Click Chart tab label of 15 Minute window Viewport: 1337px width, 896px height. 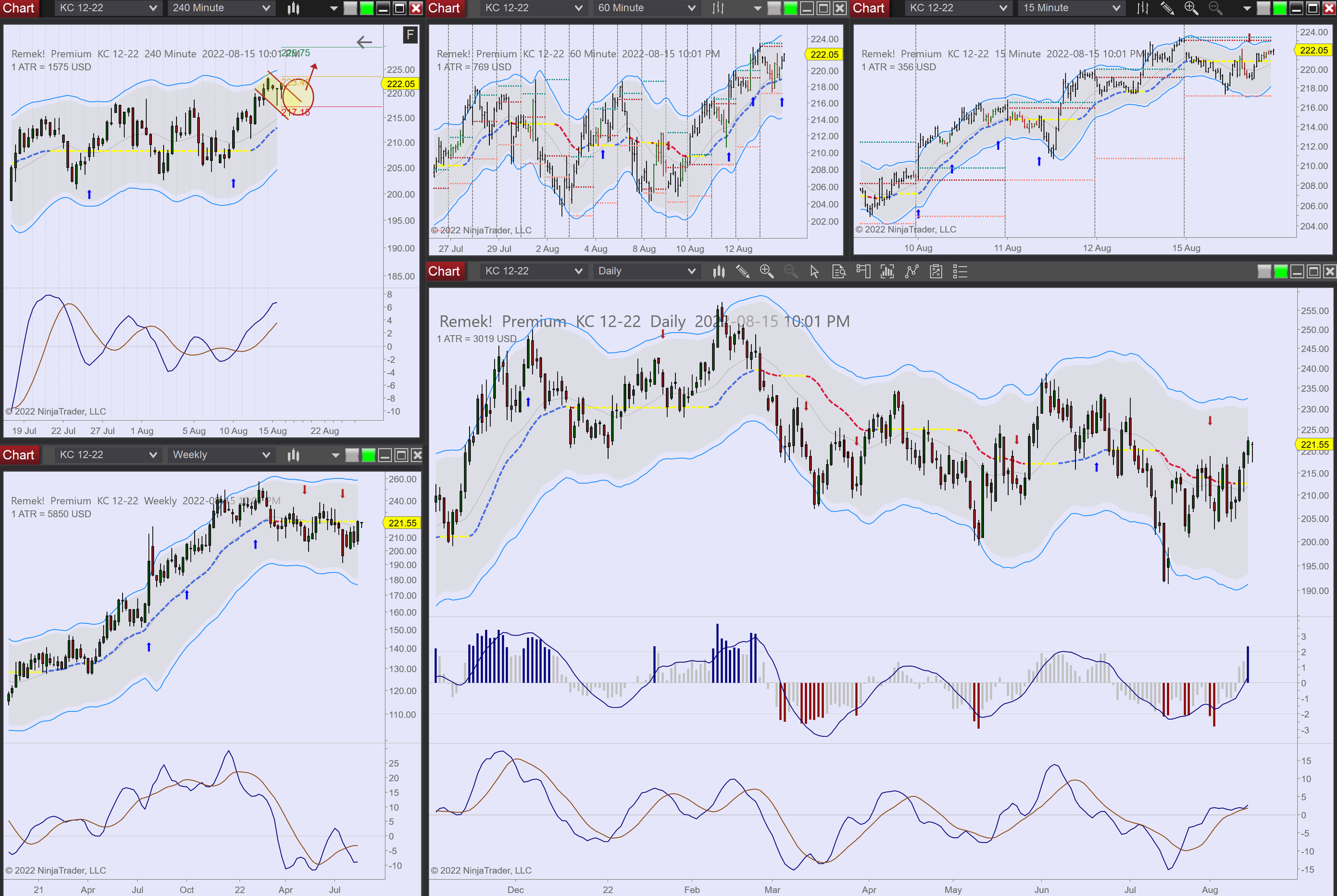(869, 8)
